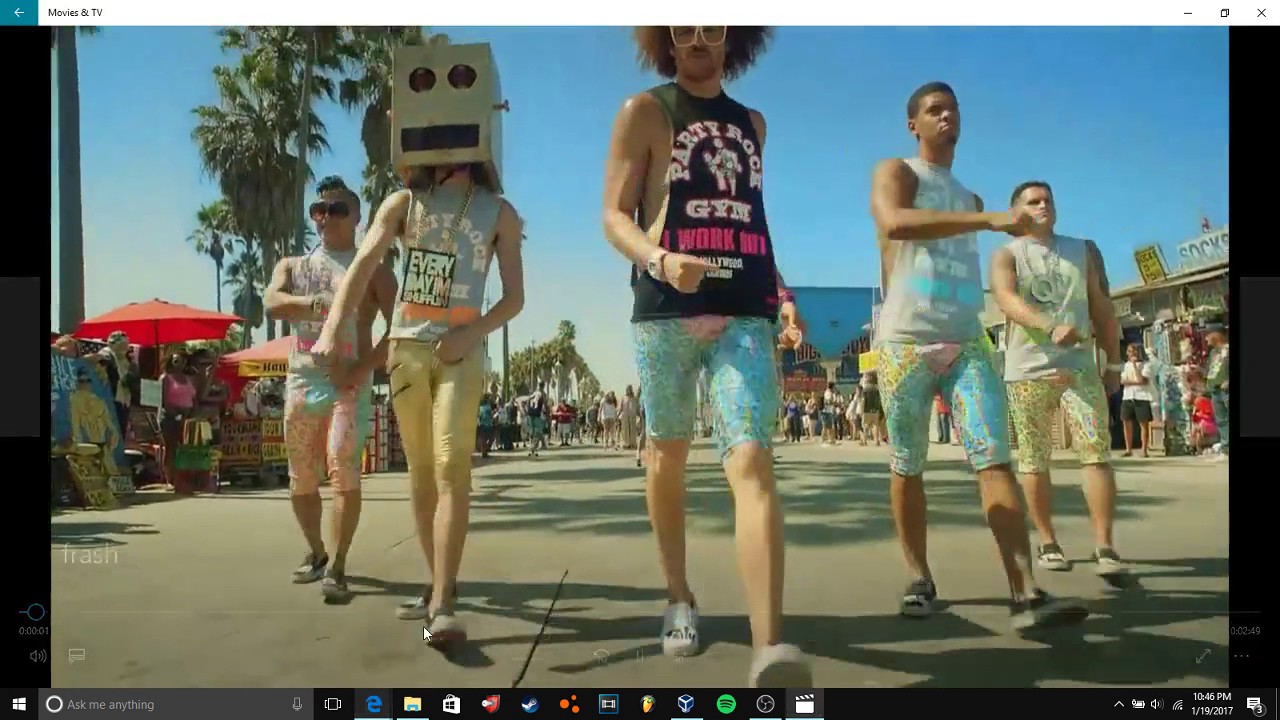1280x720 pixels.
Task: Restore down the Movies & TV window
Action: click(x=1224, y=13)
